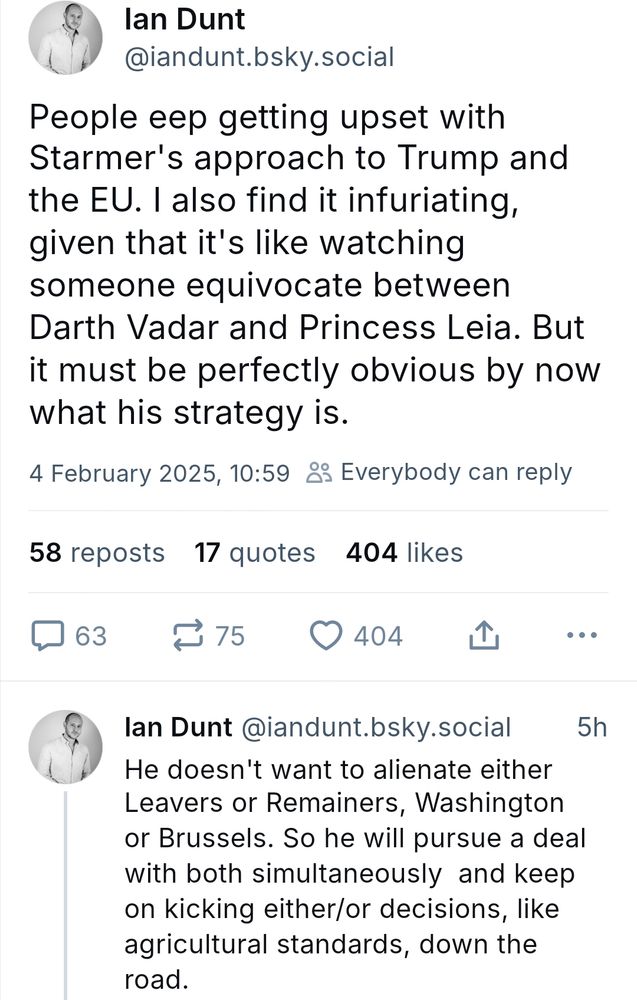Click Ian Dunt name on the reply
This screenshot has width=637, height=1000.
[177, 727]
